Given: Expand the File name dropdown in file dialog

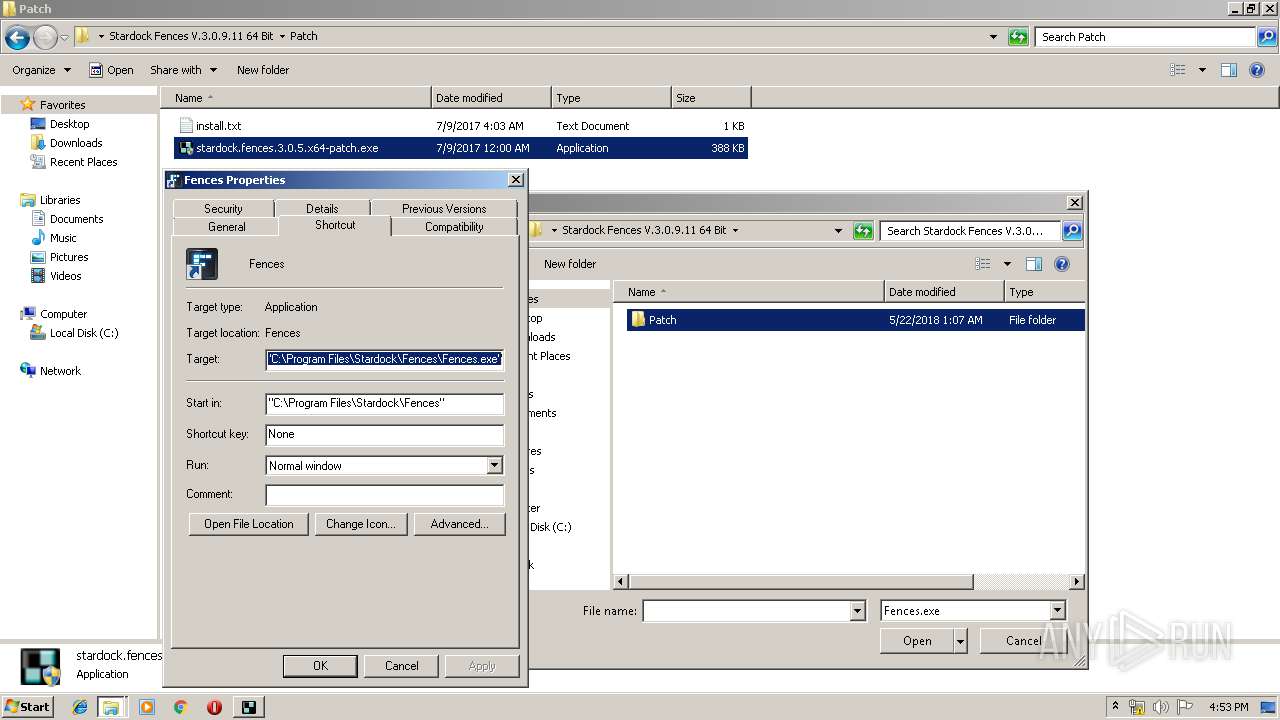Looking at the screenshot, I should [857, 611].
